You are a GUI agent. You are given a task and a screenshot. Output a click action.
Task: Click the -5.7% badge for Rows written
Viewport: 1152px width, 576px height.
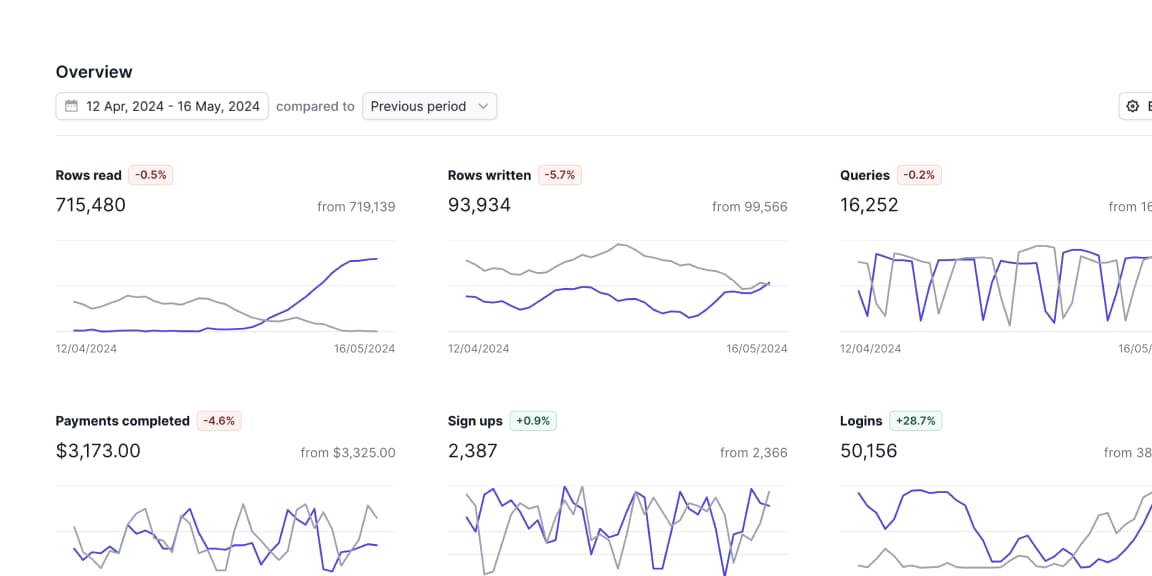coord(560,175)
